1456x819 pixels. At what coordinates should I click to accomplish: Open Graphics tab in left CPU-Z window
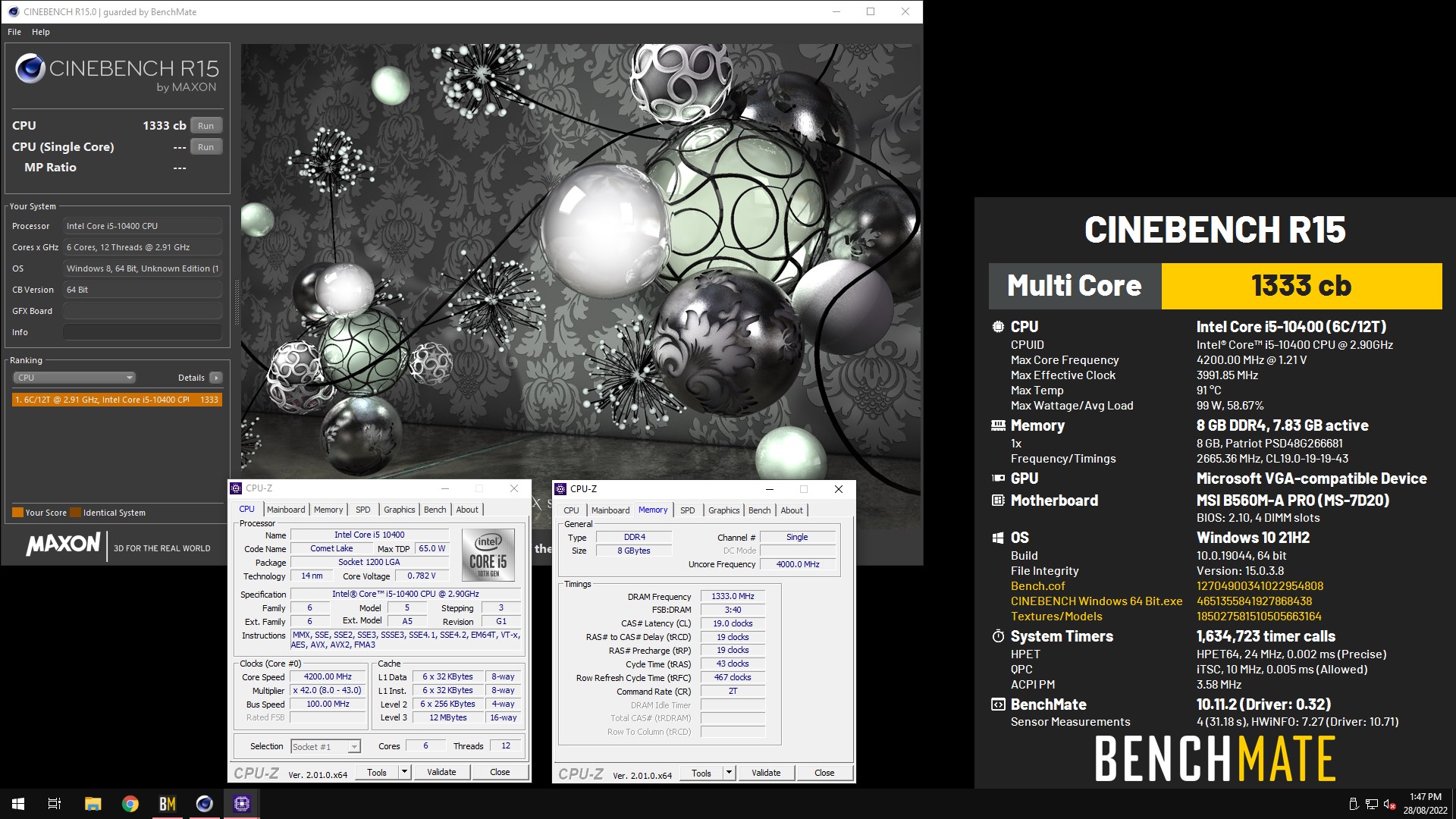400,510
